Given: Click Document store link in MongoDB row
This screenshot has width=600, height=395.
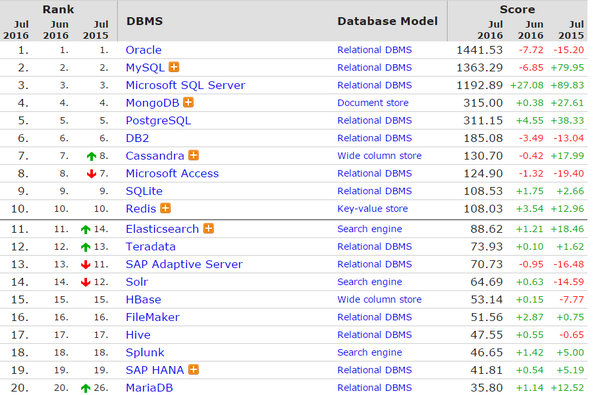Looking at the screenshot, I should pos(373,103).
